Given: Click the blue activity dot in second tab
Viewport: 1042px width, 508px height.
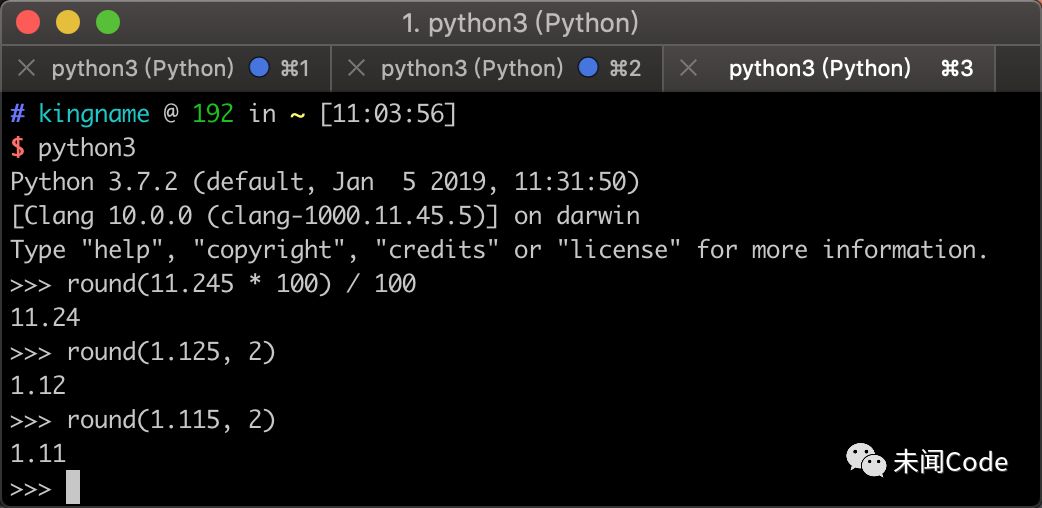Looking at the screenshot, I should (x=589, y=69).
